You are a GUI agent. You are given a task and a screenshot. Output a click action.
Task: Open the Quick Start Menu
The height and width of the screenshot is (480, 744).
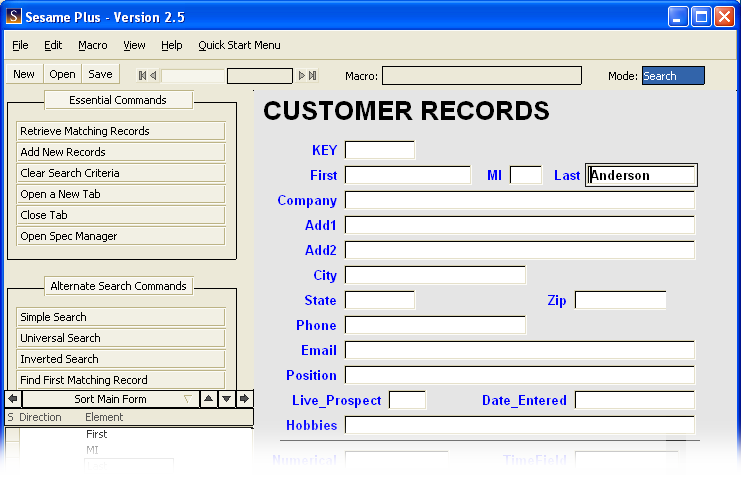(239, 45)
